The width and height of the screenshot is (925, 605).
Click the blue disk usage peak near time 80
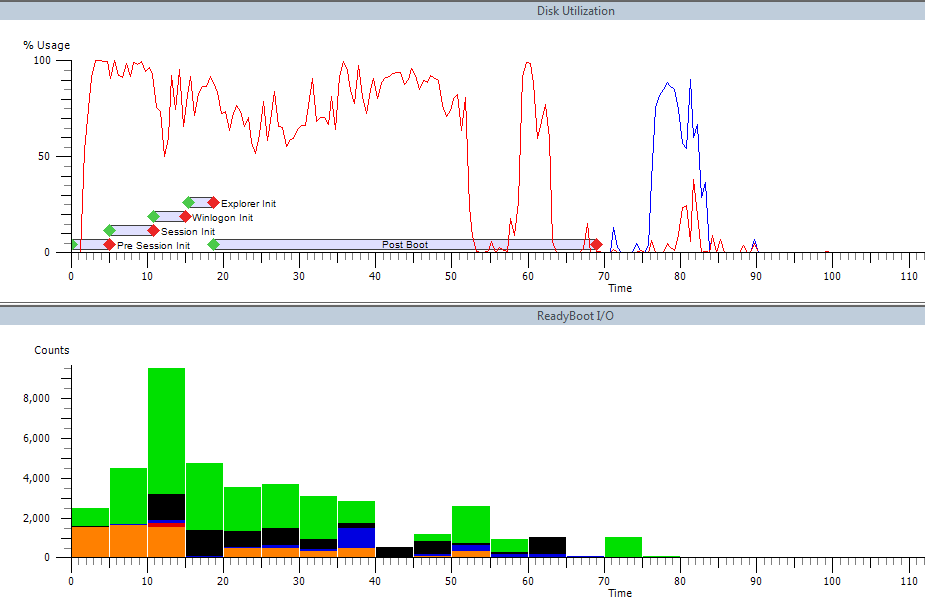[x=669, y=86]
